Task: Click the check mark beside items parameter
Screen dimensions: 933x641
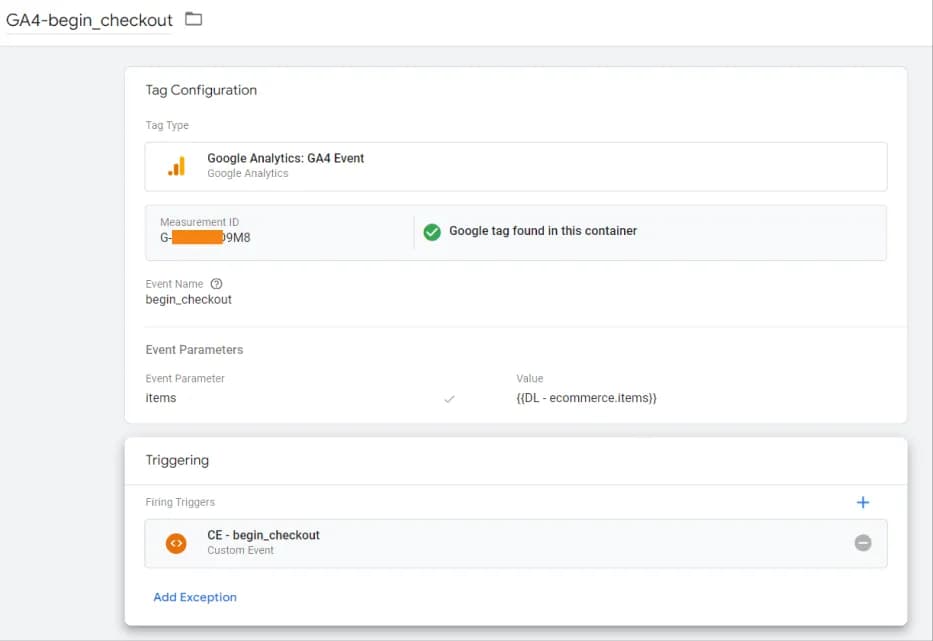Action: coord(449,399)
